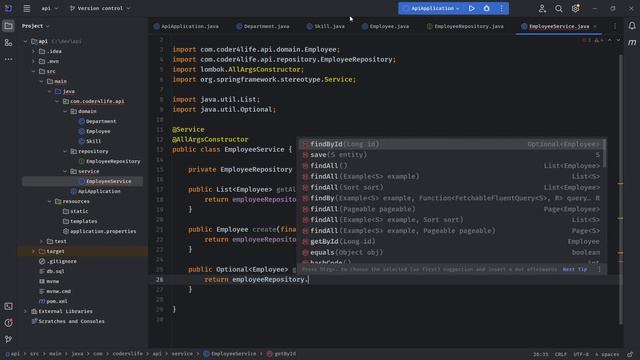Switch to Employee.java tab

point(385,26)
